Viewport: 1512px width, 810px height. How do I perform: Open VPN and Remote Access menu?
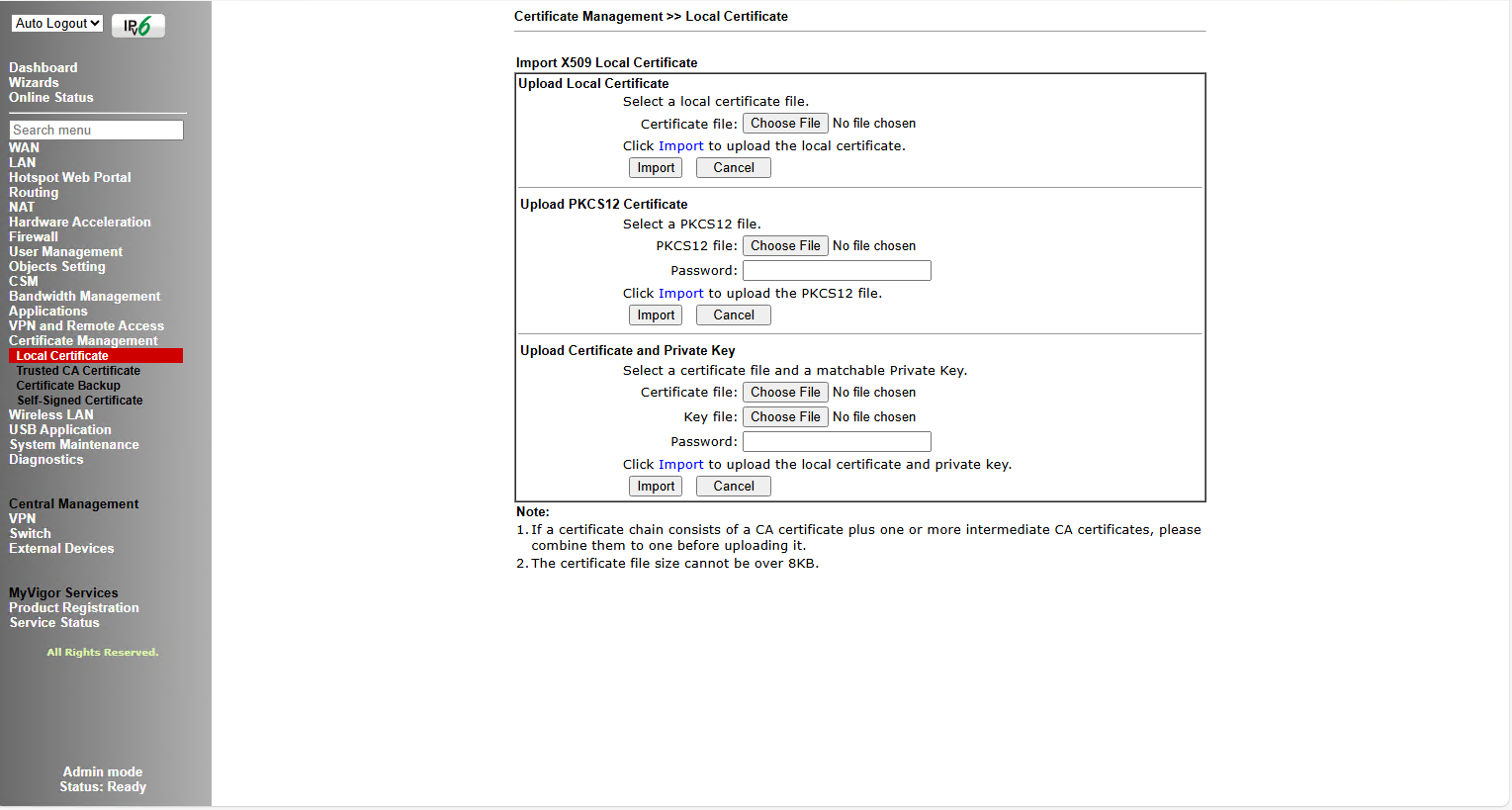click(x=87, y=325)
